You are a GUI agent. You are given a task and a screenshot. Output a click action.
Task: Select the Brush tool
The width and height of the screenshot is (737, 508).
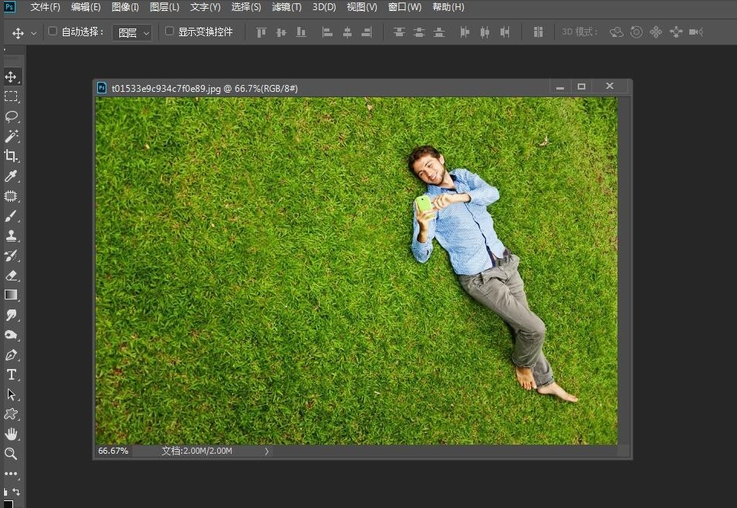coord(11,216)
